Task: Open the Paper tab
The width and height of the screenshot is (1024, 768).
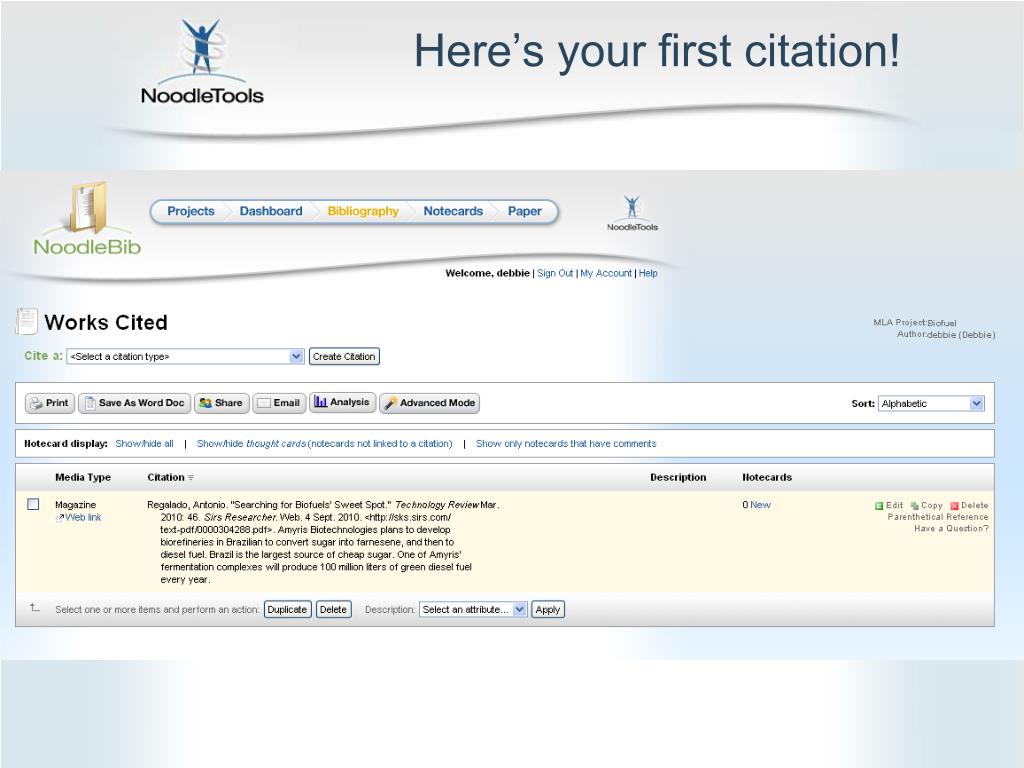Action: tap(525, 211)
